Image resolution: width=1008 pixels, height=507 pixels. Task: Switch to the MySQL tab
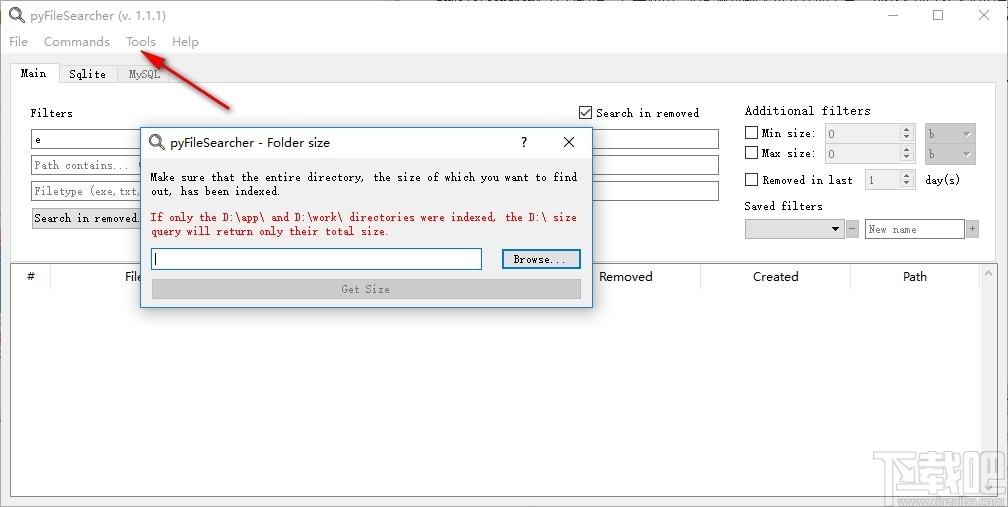tap(144, 75)
